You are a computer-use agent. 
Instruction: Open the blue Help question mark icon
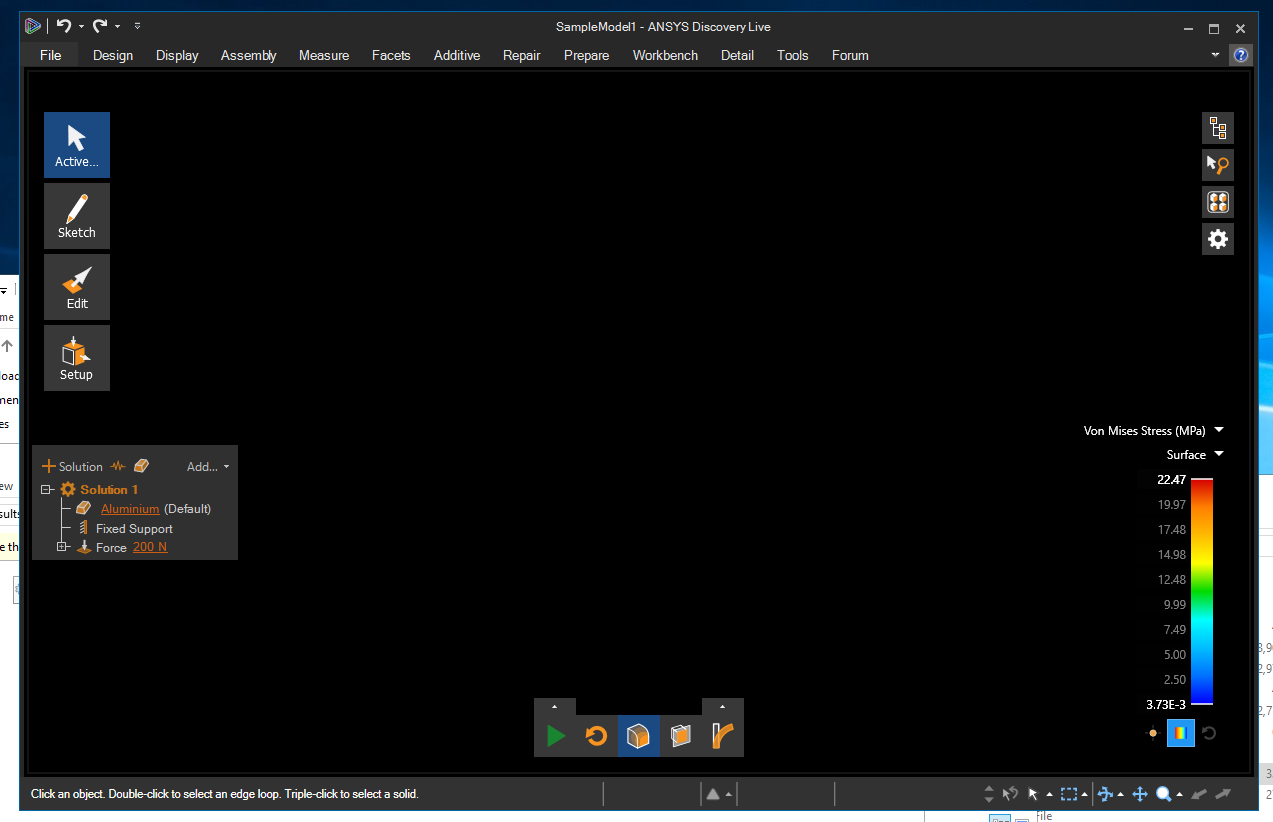[1241, 55]
